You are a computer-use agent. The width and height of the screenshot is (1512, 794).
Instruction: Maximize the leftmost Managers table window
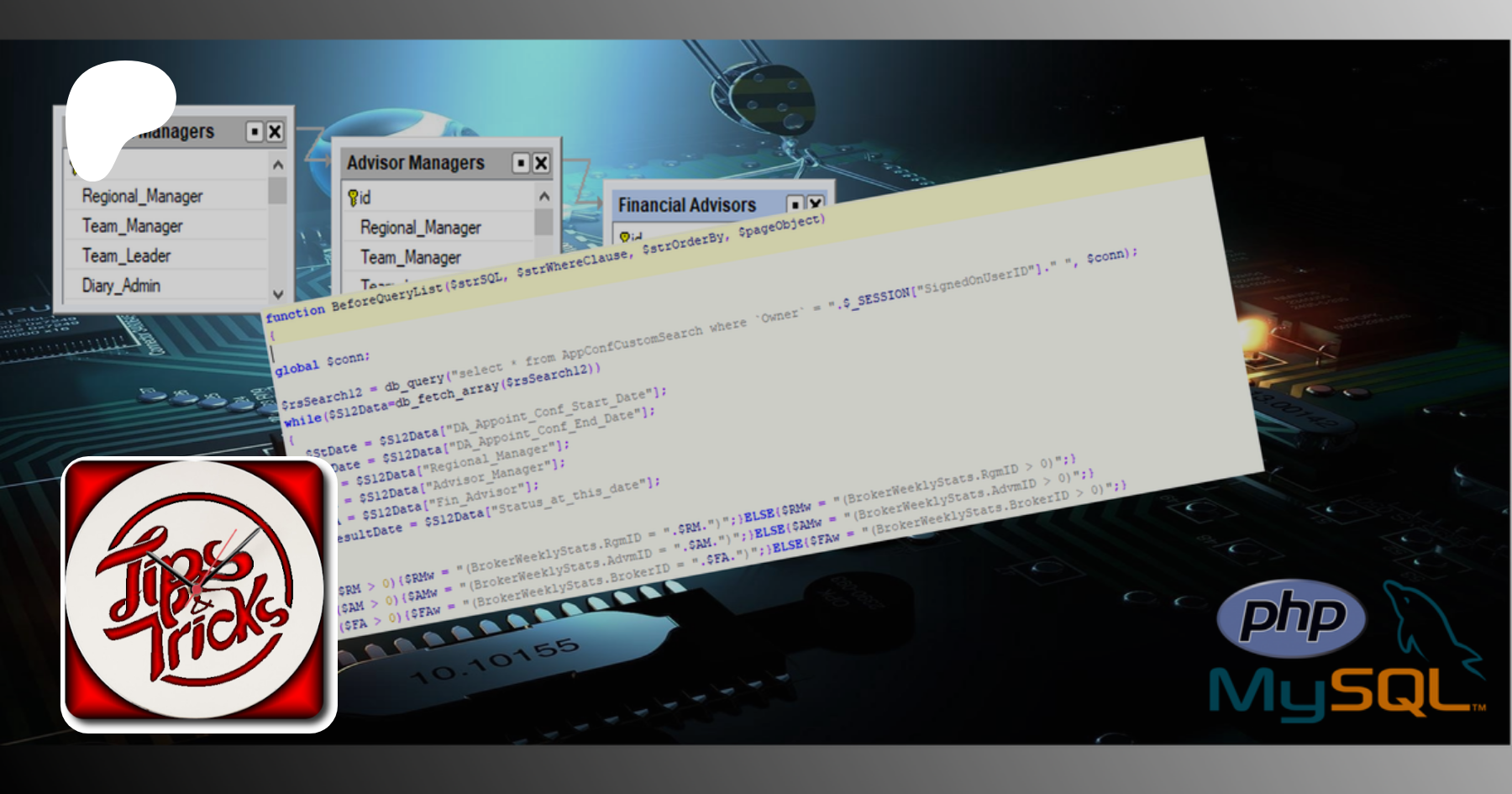click(x=255, y=132)
